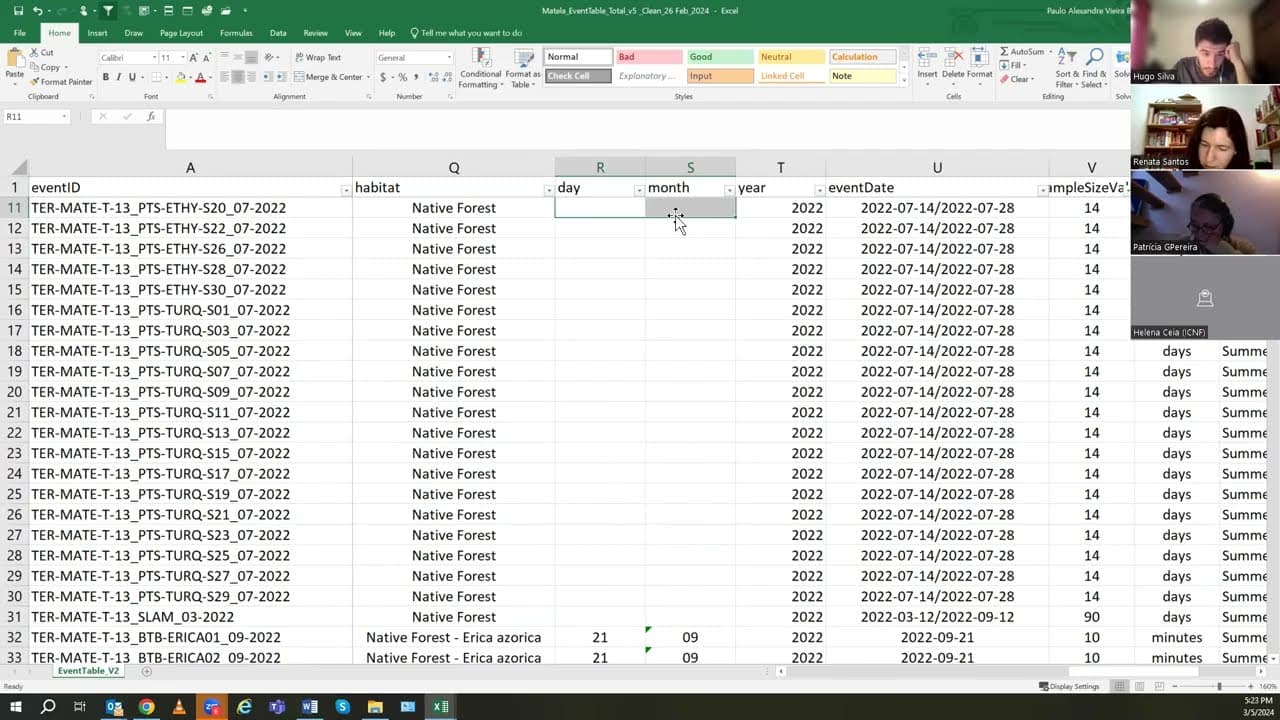Click Merge & Center
Viewport: 1280px width, 720px height.
click(x=327, y=77)
